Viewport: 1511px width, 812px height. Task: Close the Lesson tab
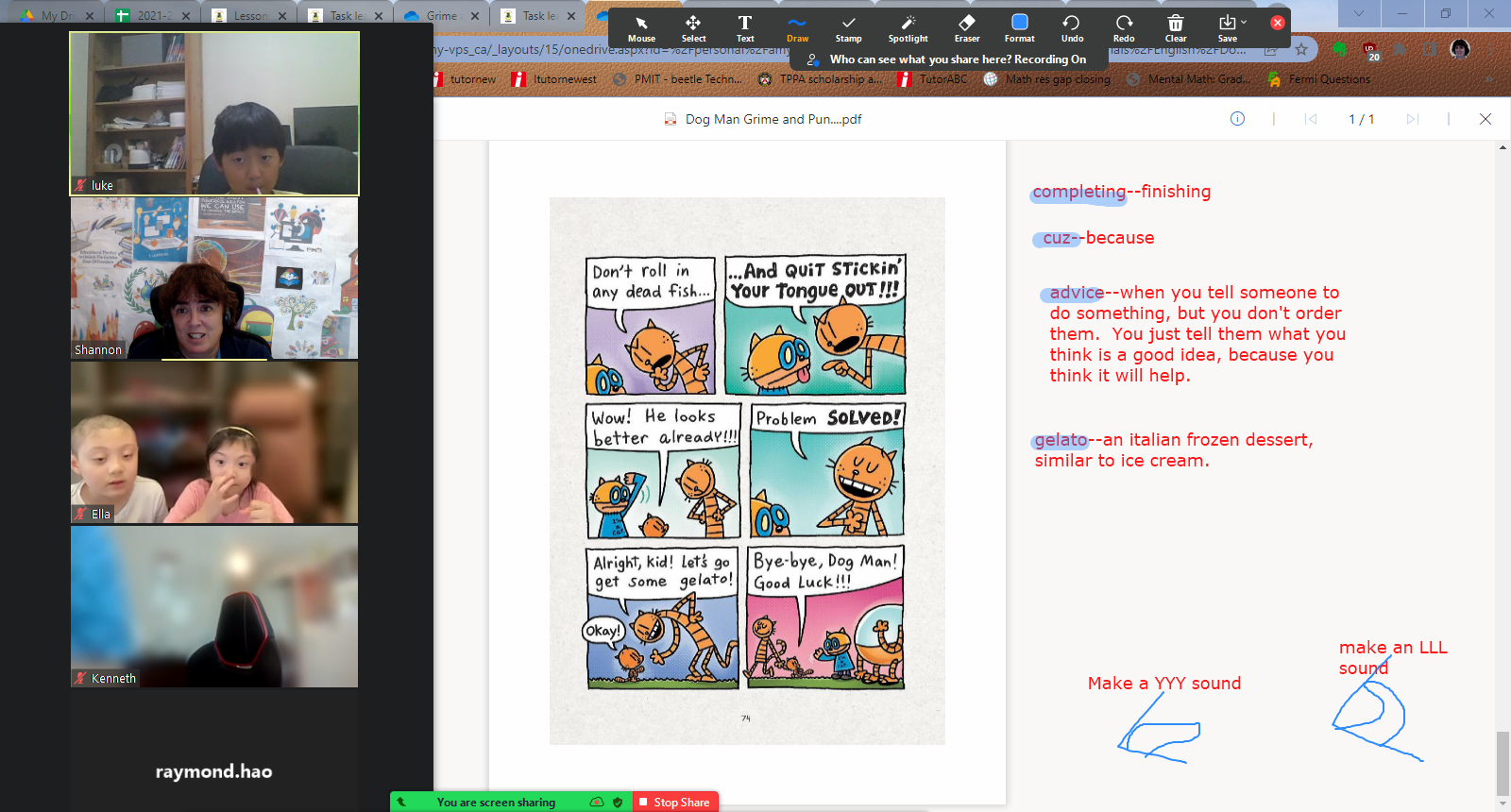coord(282,16)
